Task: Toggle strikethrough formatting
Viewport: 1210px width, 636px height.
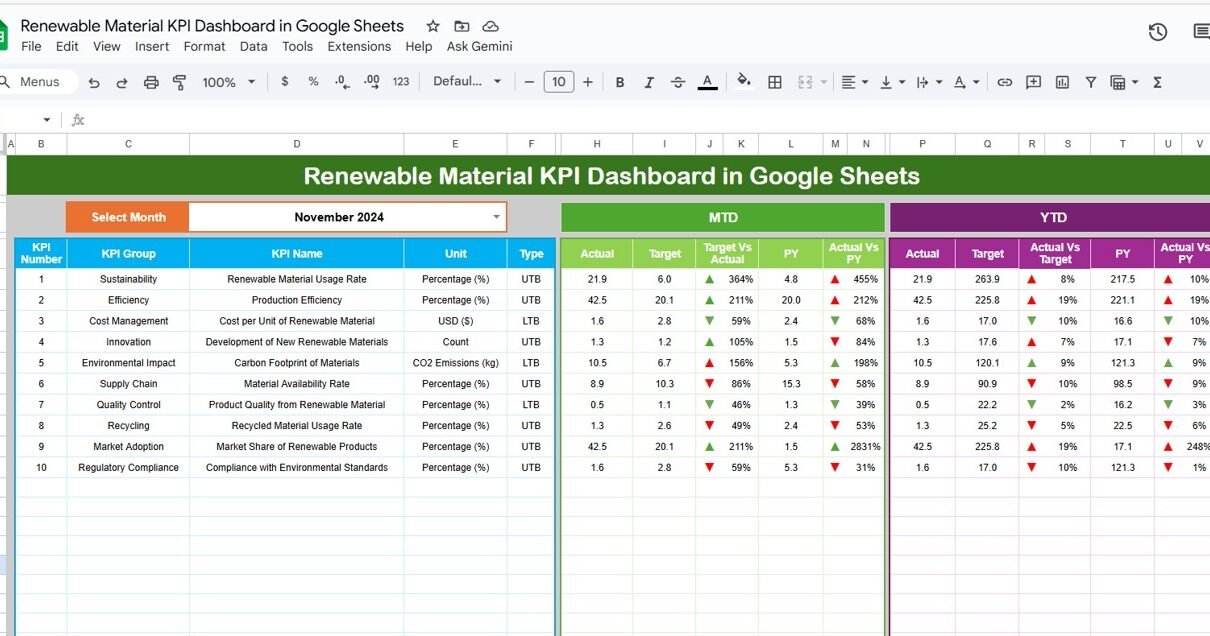Action: pos(678,82)
